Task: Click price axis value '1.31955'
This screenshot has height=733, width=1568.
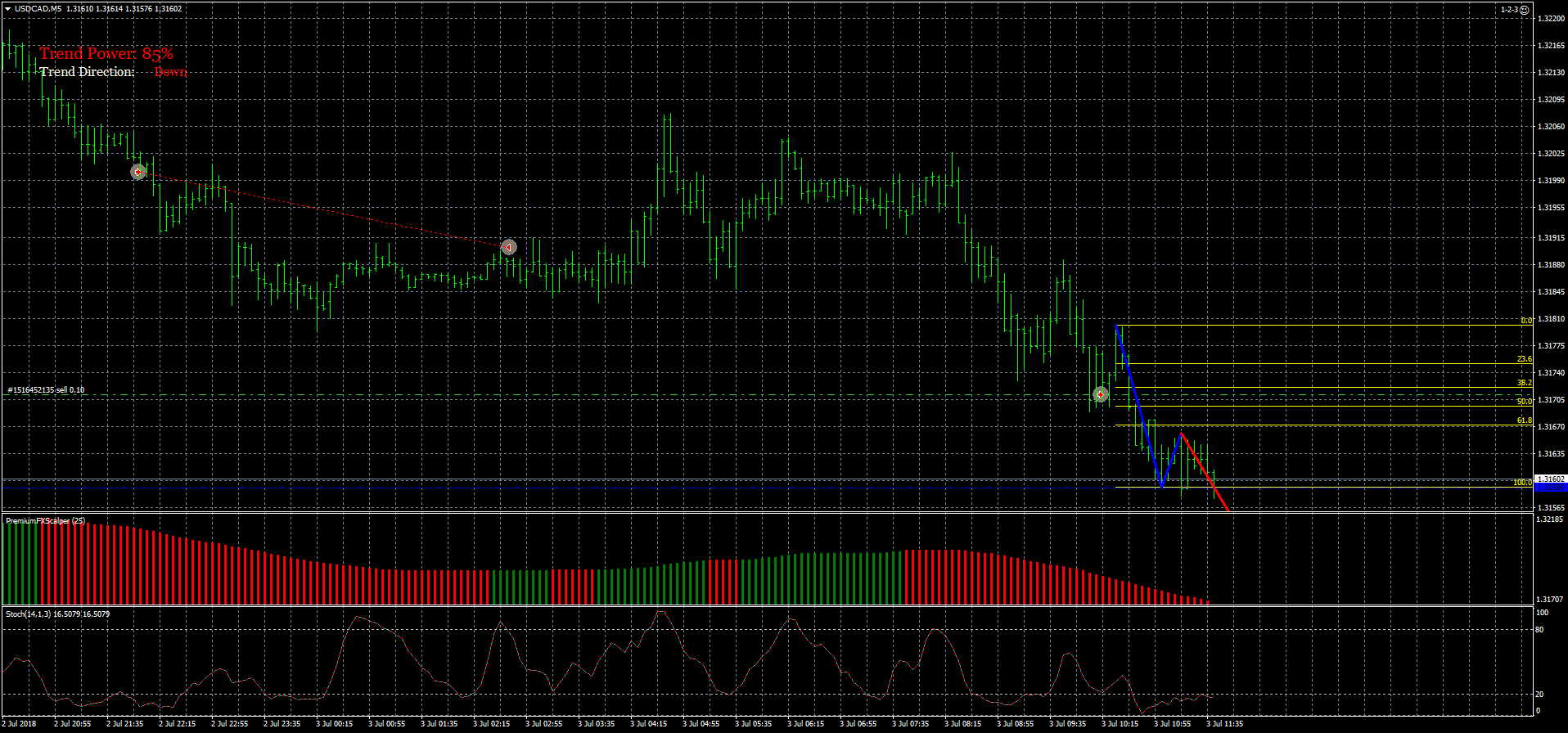Action: [x=1552, y=208]
